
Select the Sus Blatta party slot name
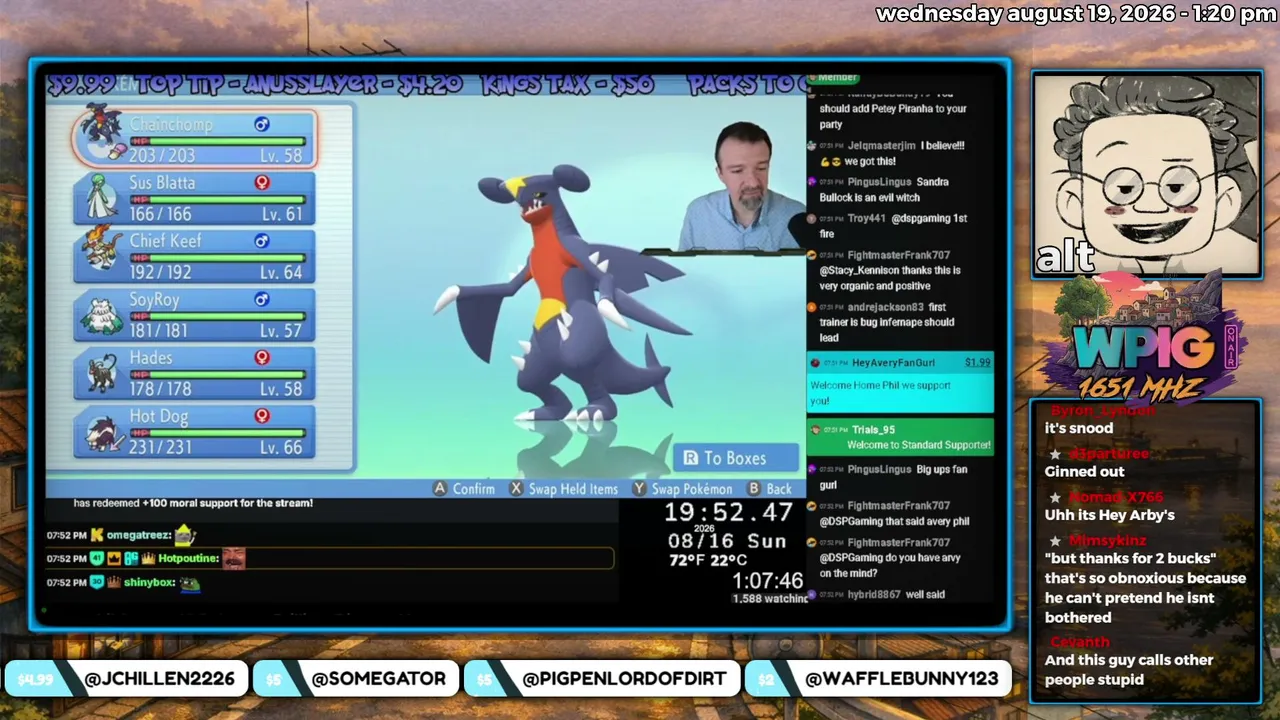point(162,183)
